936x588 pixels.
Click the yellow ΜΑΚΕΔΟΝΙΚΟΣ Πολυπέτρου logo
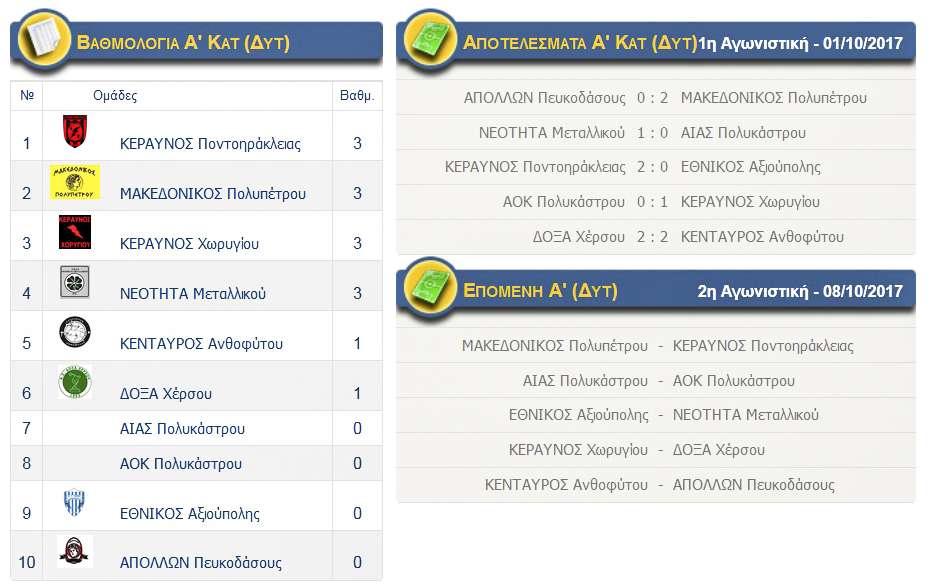tap(75, 182)
